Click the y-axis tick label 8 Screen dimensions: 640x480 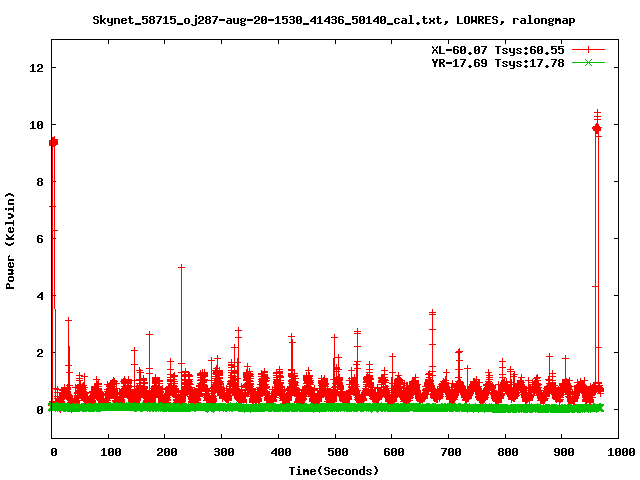(x=40, y=182)
